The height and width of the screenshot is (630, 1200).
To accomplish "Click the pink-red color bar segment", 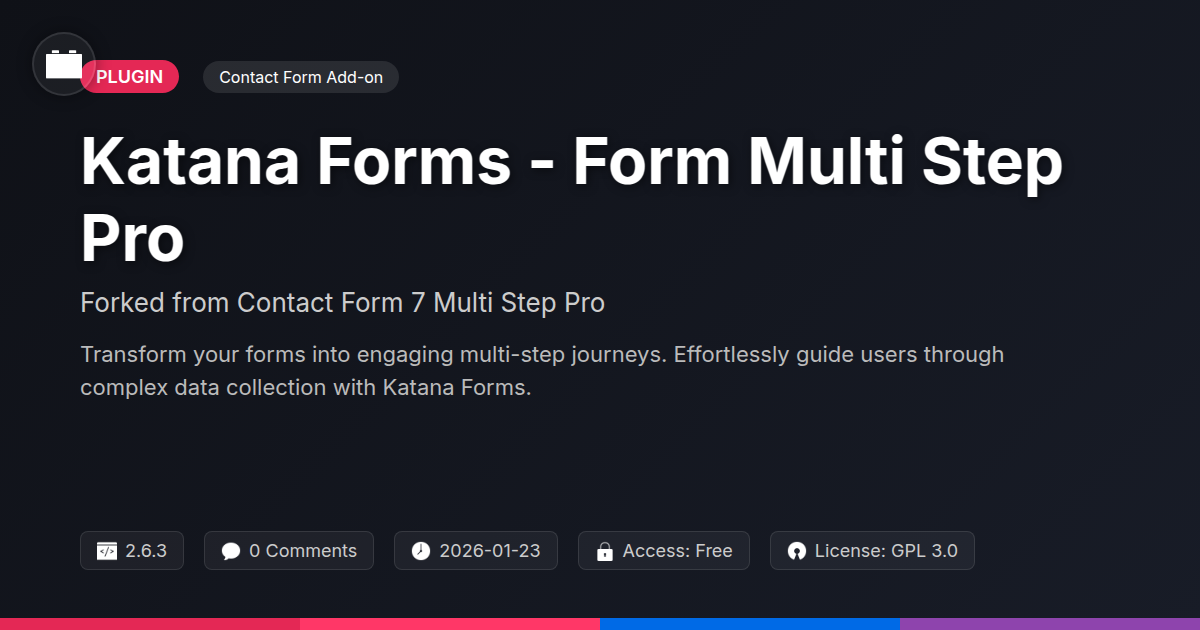I will 450,623.
